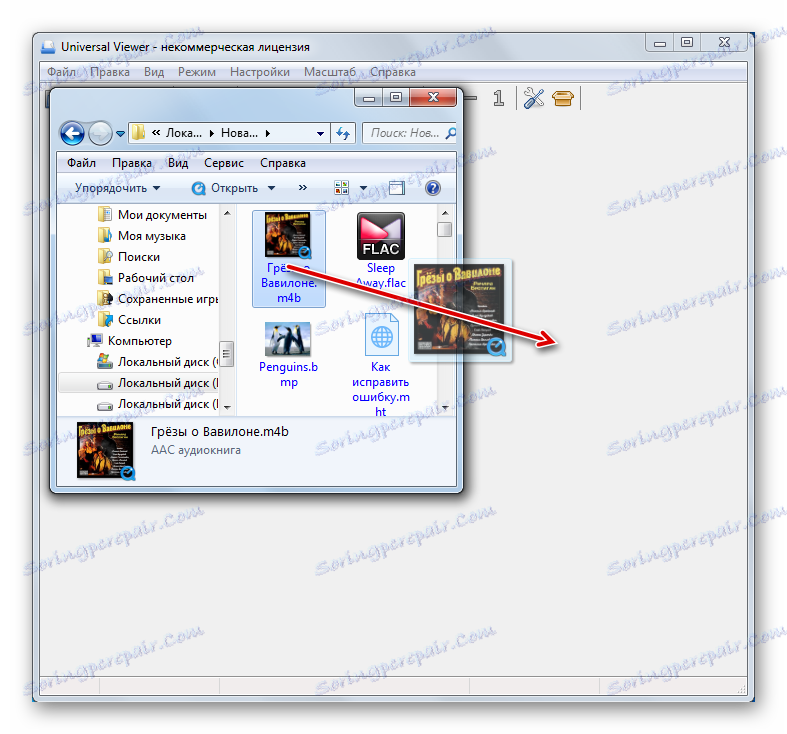
Task: Refresh the Explorer folder view
Action: click(343, 133)
